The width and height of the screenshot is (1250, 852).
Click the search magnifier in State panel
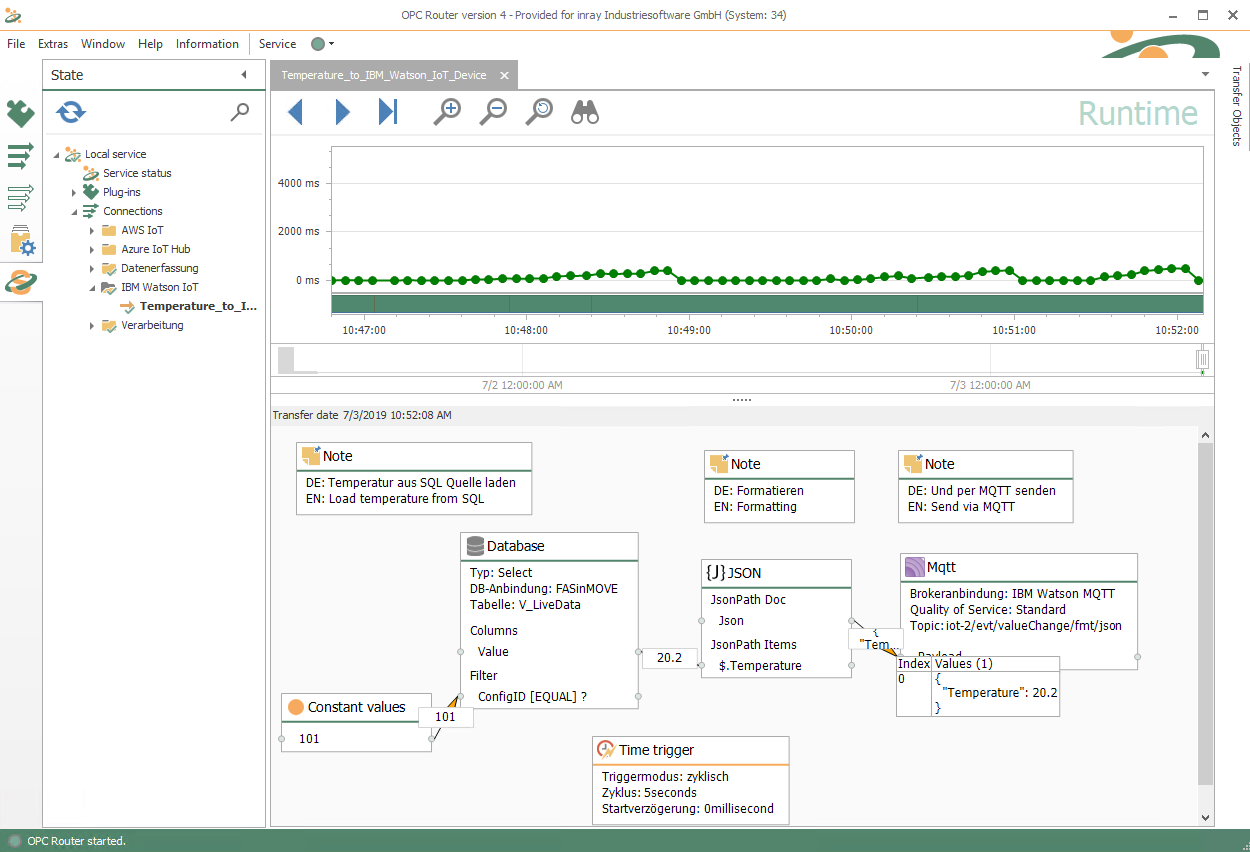(240, 112)
